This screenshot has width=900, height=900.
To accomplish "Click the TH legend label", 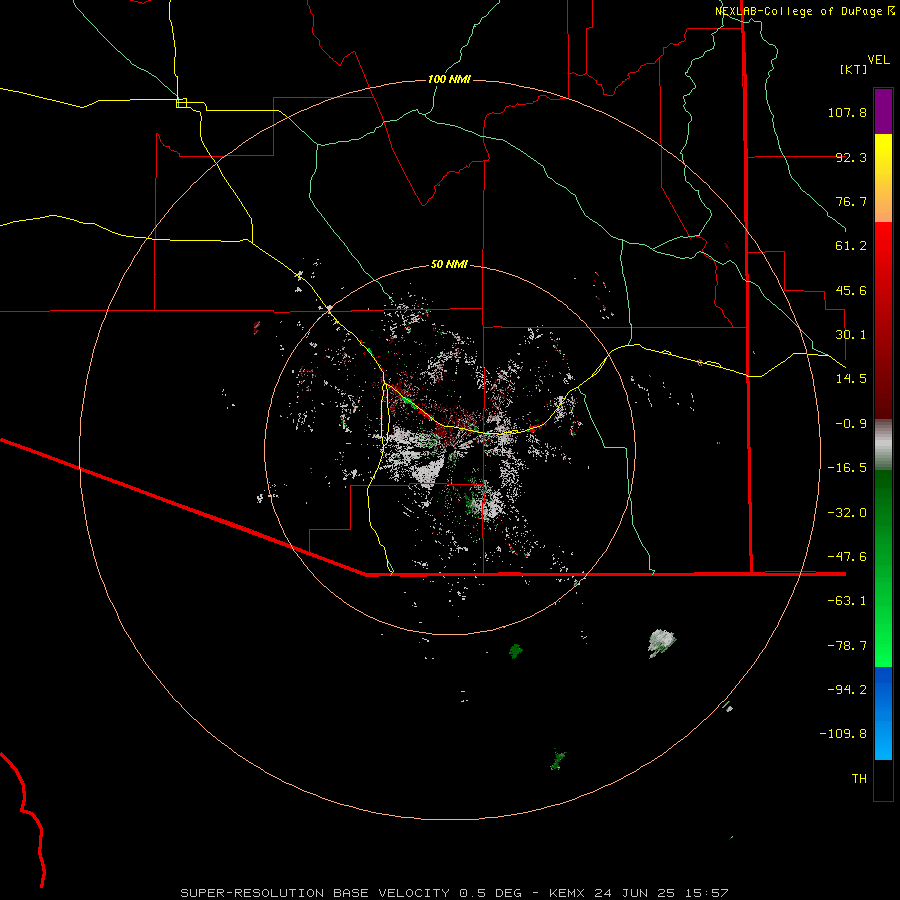I will pos(859,778).
